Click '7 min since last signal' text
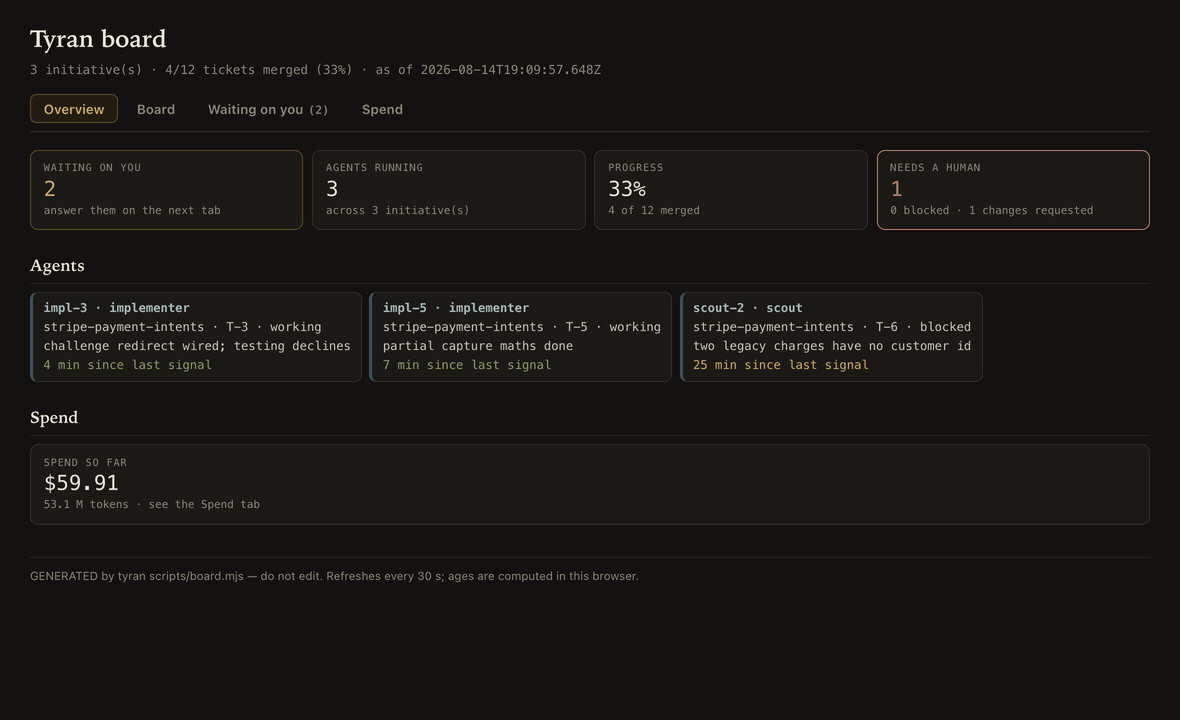1180x720 pixels. (x=467, y=365)
